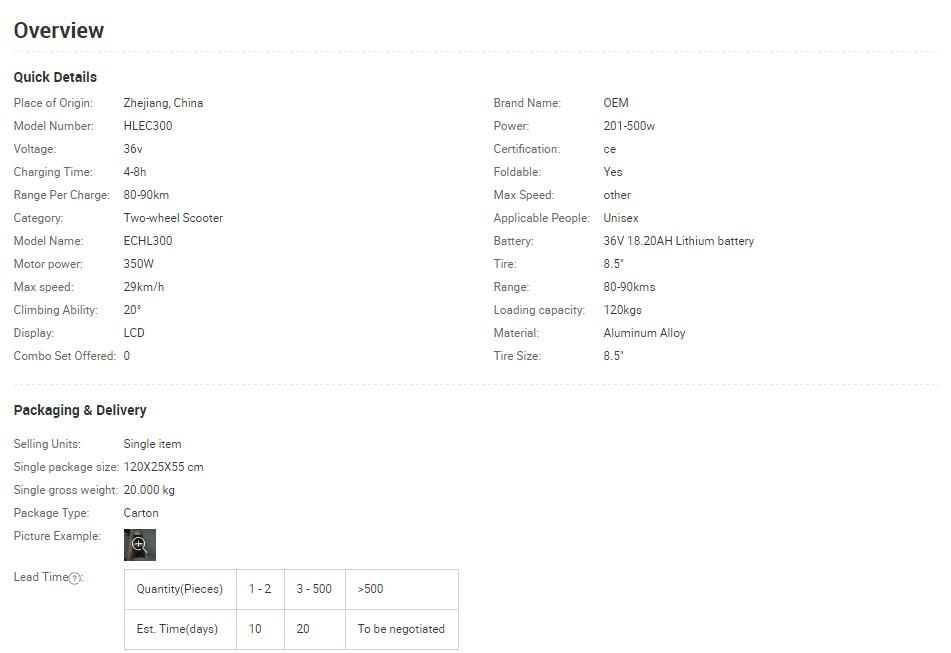Click the Lead Time help question-mark icon

pyautogui.click(x=75, y=578)
